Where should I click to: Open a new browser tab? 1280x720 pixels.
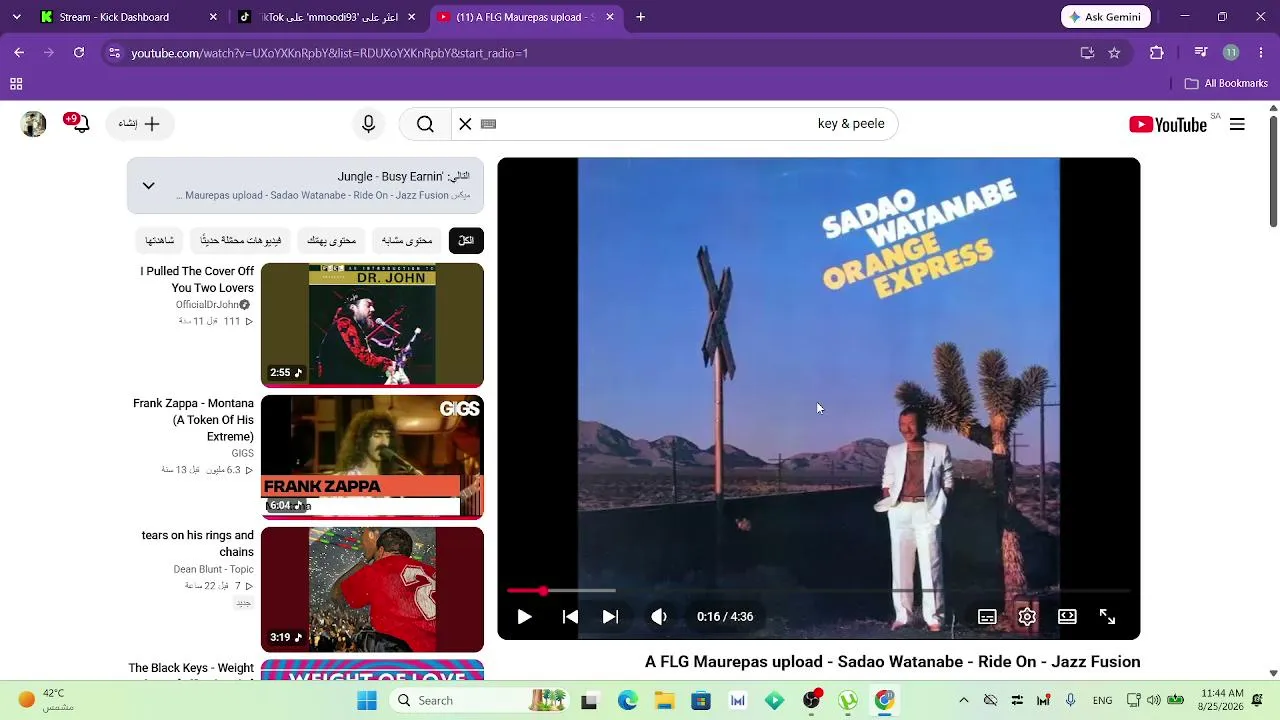[x=641, y=17]
